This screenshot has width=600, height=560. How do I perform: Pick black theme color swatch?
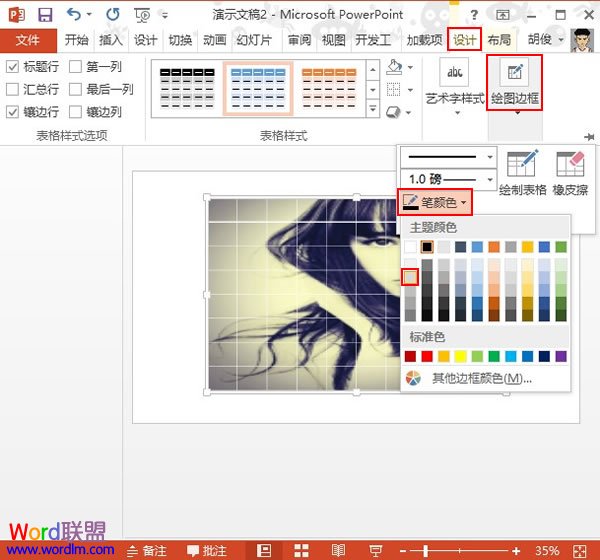[427, 247]
